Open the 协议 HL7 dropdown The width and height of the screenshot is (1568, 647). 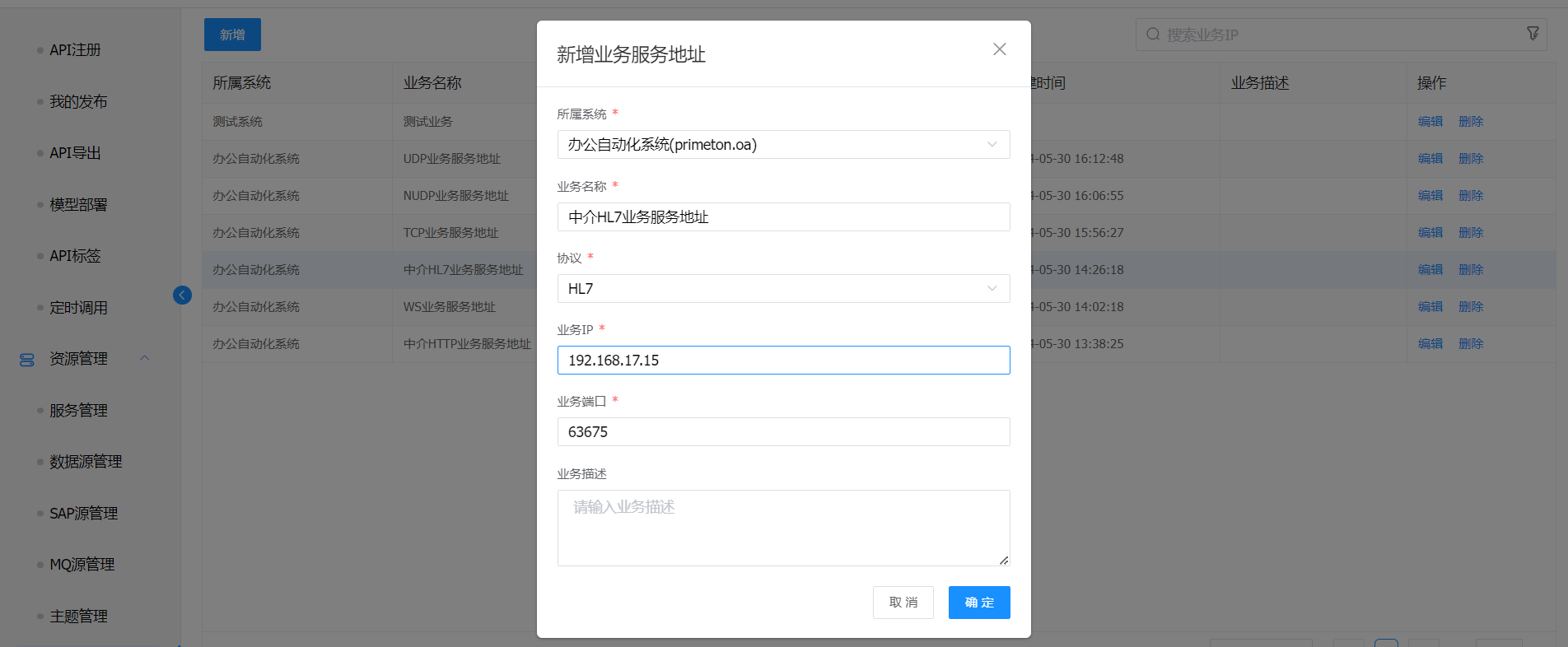click(x=782, y=289)
